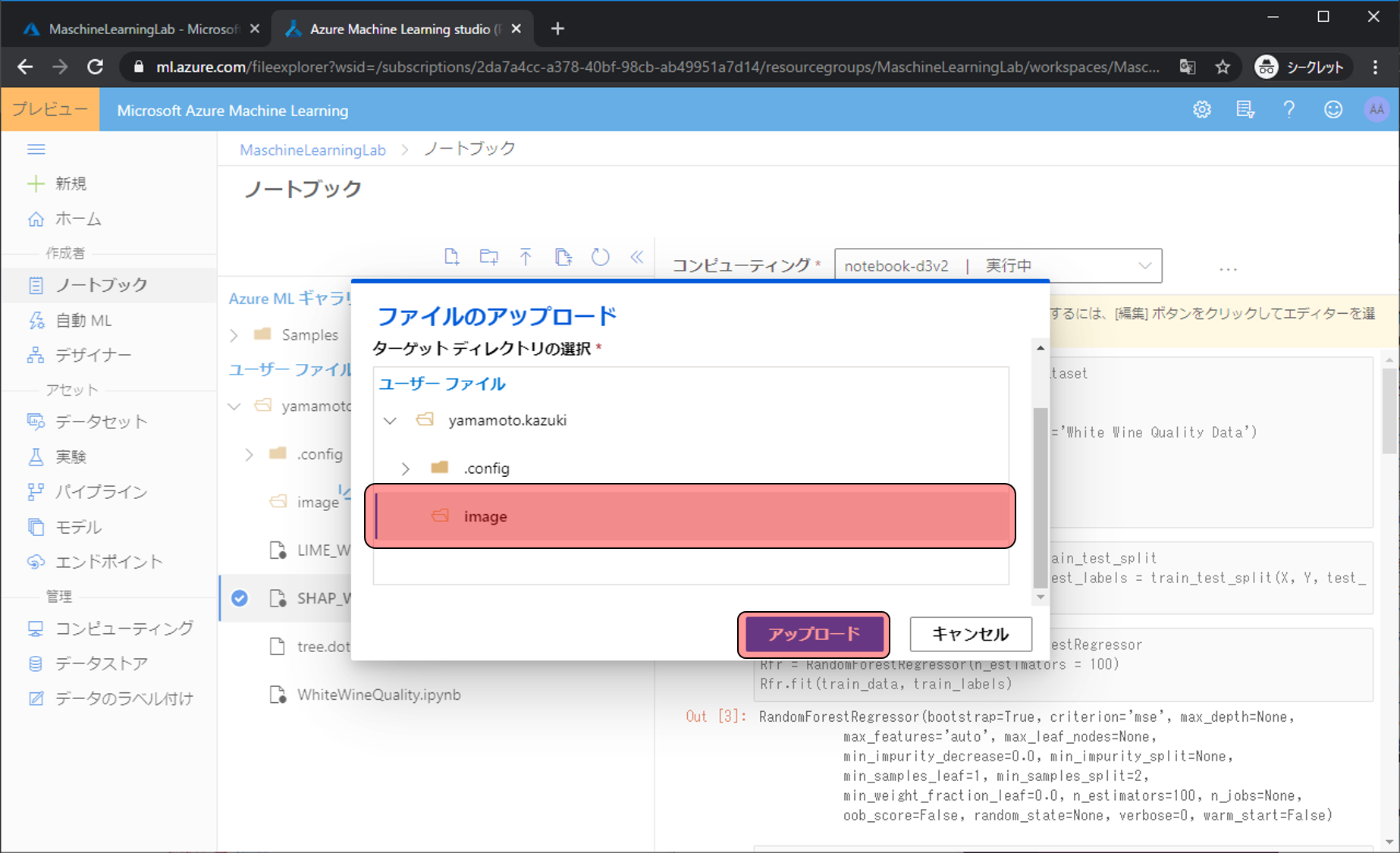The image size is (1400, 853).
Task: Click the アップロード button
Action: pyautogui.click(x=814, y=634)
